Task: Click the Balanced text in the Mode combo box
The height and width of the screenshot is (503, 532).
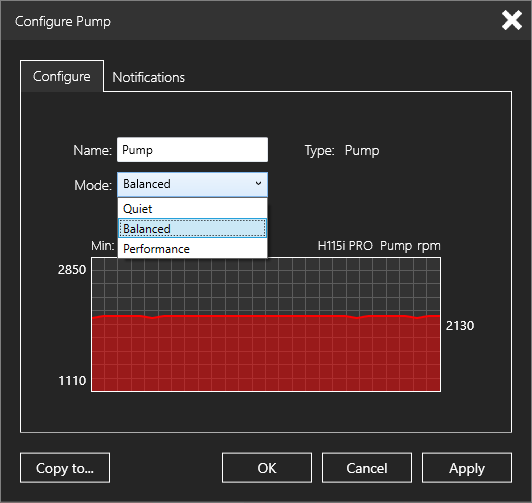Action: pos(147,184)
